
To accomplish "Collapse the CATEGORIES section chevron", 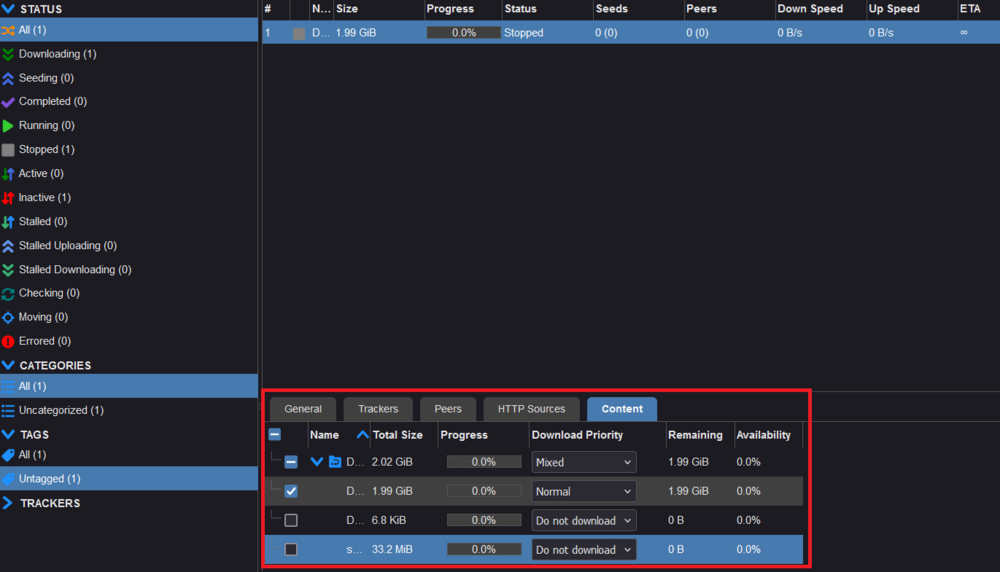I will click(8, 365).
